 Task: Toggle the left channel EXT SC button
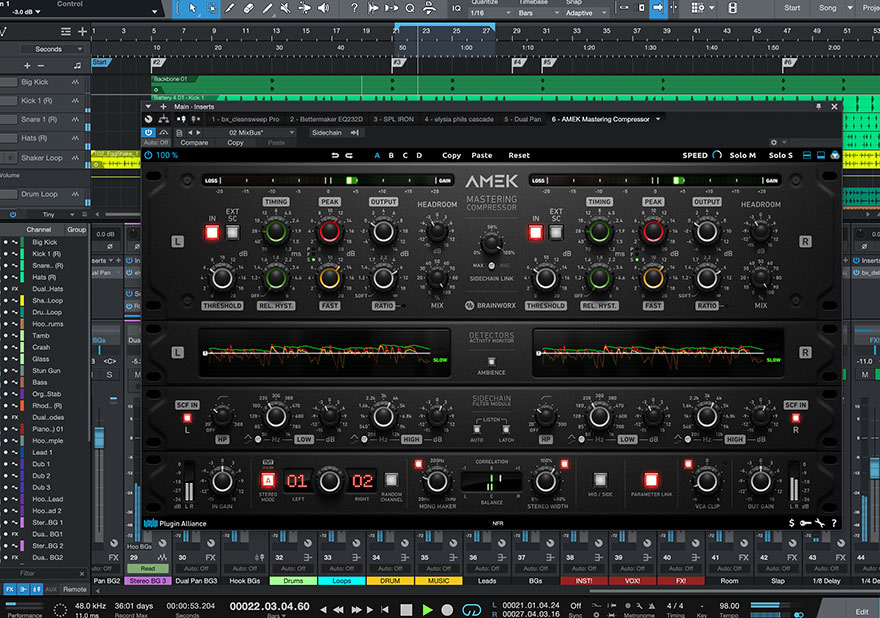[x=232, y=232]
